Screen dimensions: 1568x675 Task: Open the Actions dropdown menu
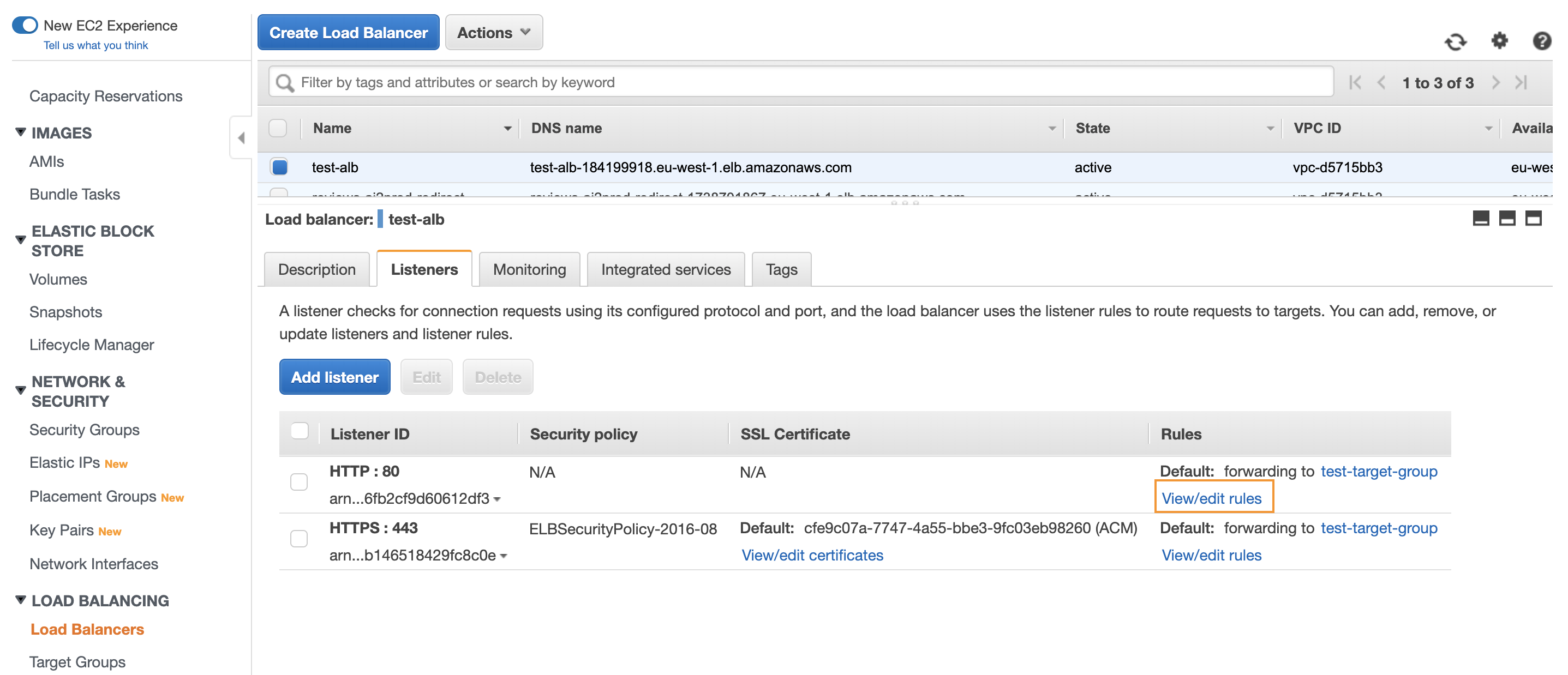(x=494, y=33)
